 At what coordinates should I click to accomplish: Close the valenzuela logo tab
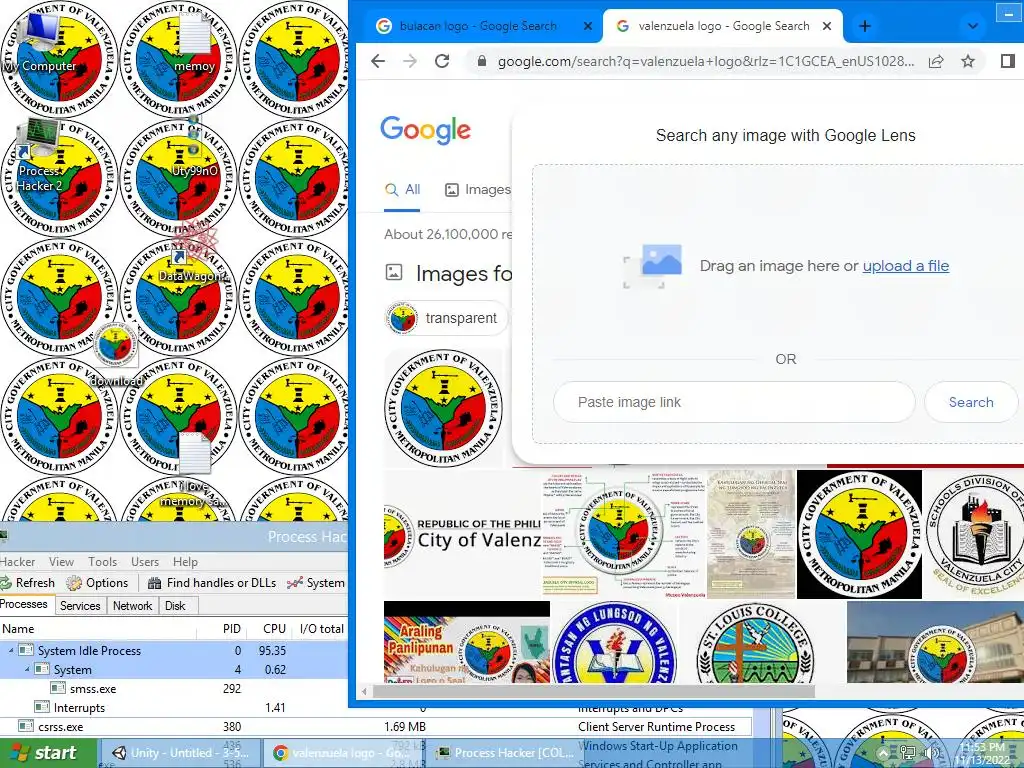[x=827, y=26]
